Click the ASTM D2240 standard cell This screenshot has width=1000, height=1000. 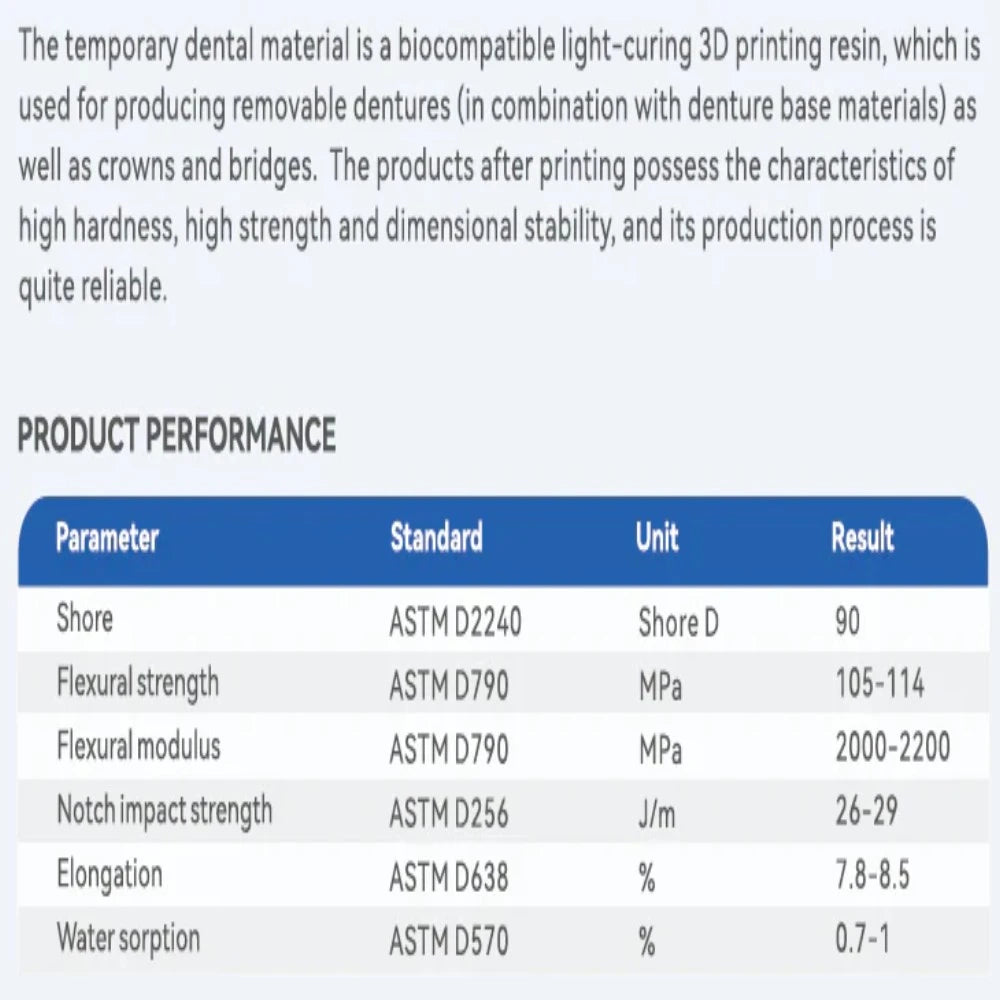coord(455,624)
